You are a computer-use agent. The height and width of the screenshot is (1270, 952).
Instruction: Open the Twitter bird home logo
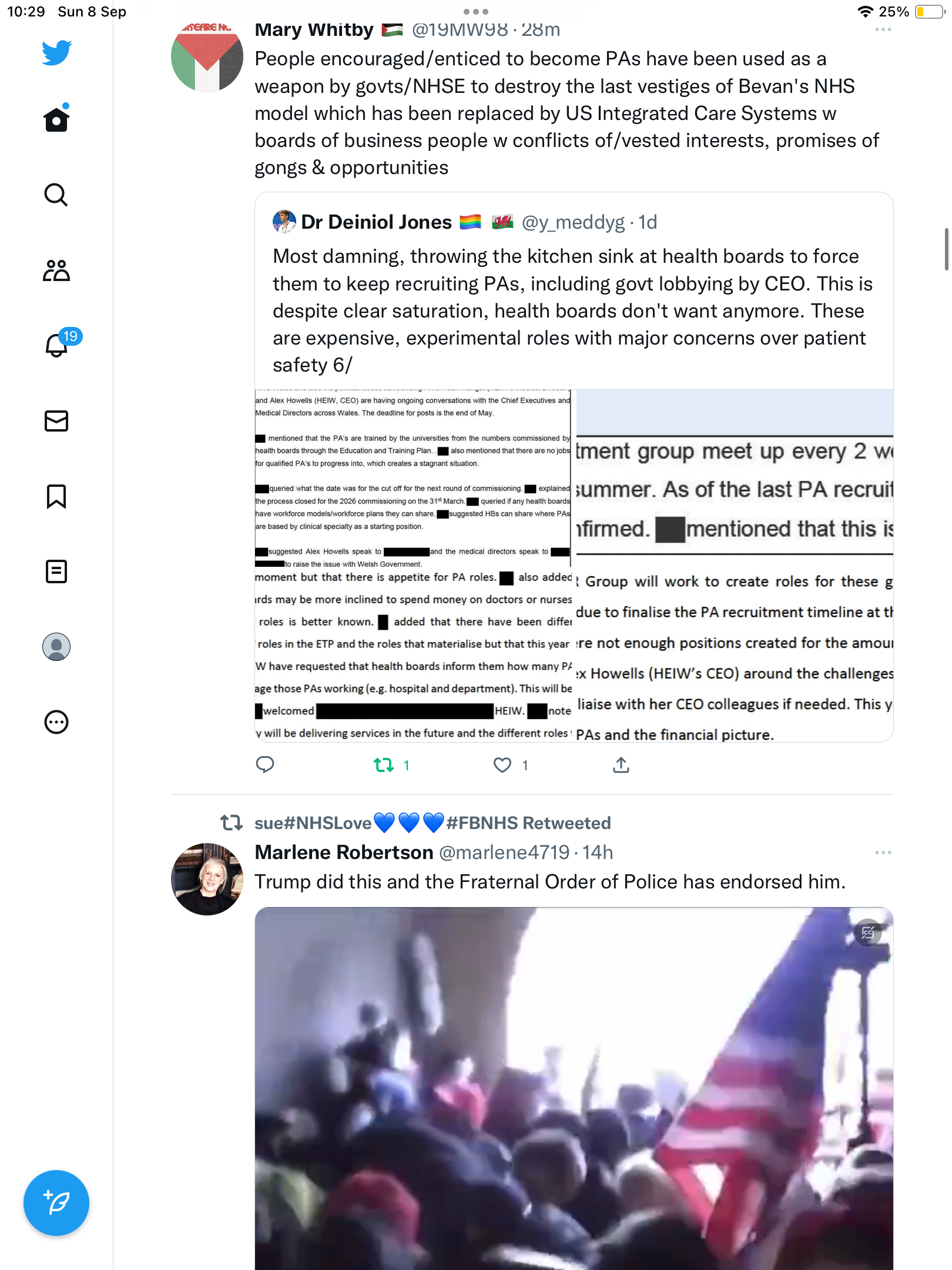coord(56,52)
